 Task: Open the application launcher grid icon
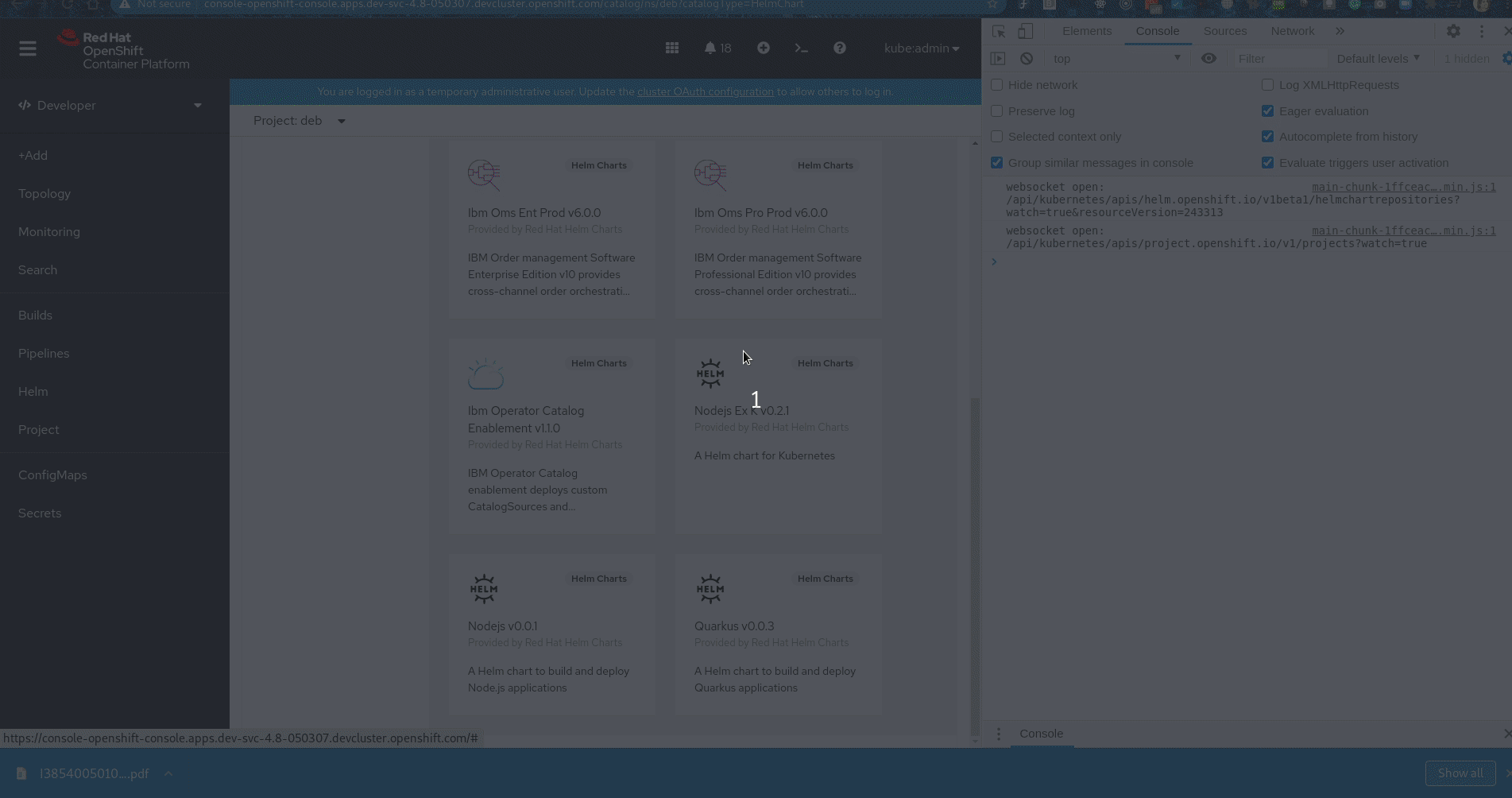click(x=672, y=48)
